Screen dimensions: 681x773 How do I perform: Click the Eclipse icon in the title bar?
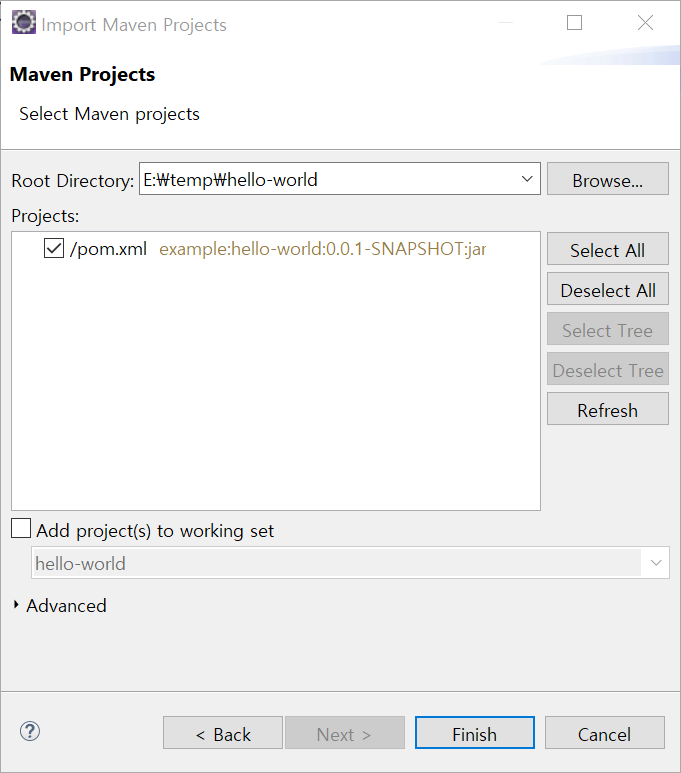(24, 23)
